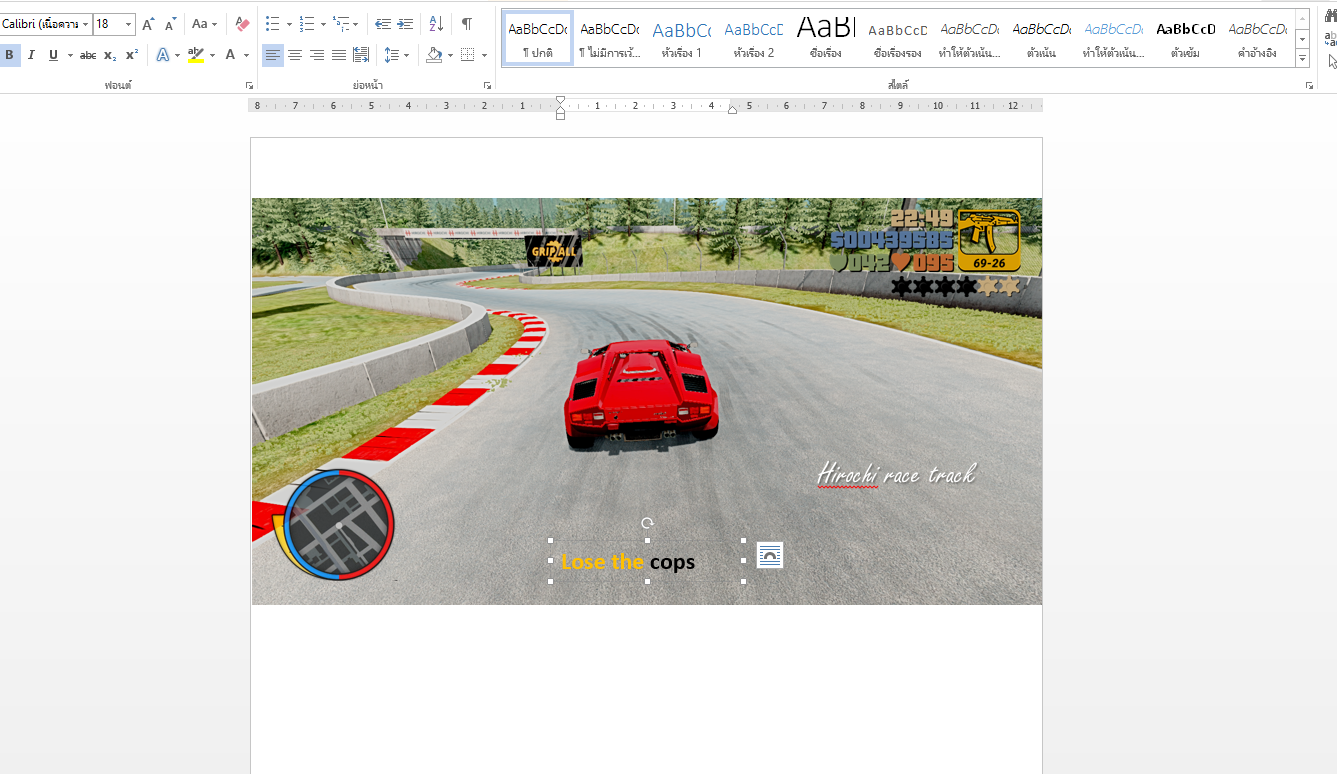This screenshot has width=1337, height=774.
Task: Open the font name dropdown
Action: (x=86, y=24)
